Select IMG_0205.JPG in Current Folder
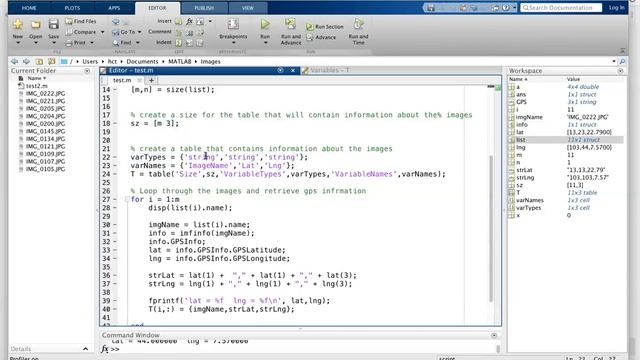Image resolution: width=640 pixels, height=360 pixels. (x=45, y=109)
